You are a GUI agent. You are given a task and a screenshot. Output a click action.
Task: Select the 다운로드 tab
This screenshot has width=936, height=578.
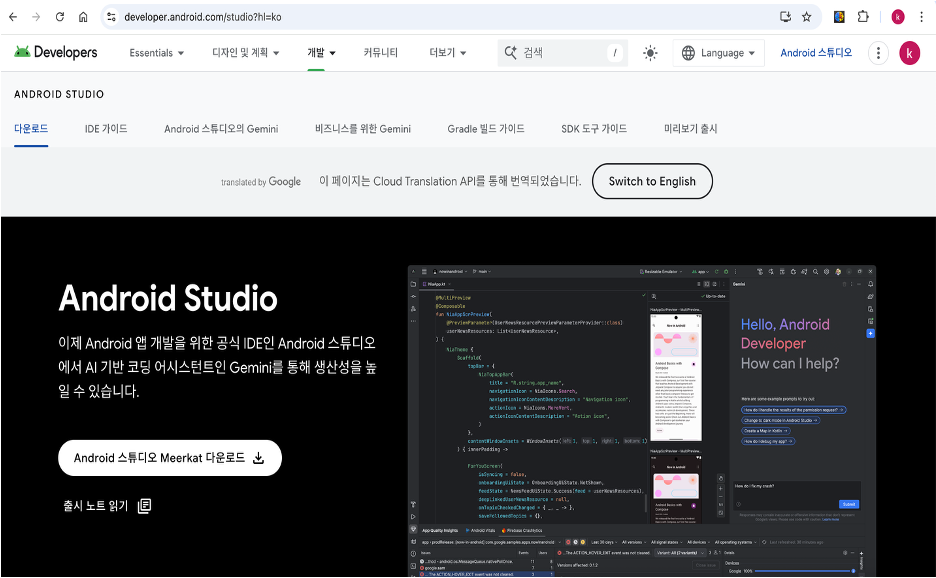point(31,128)
